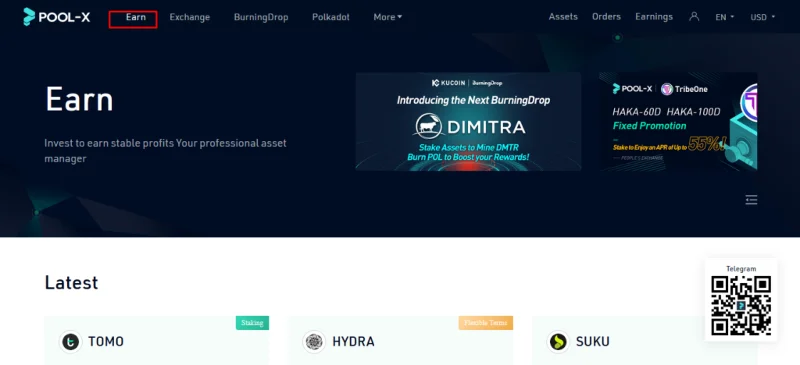Open the SUKU product card
This screenshot has height=365, width=800.
644,340
